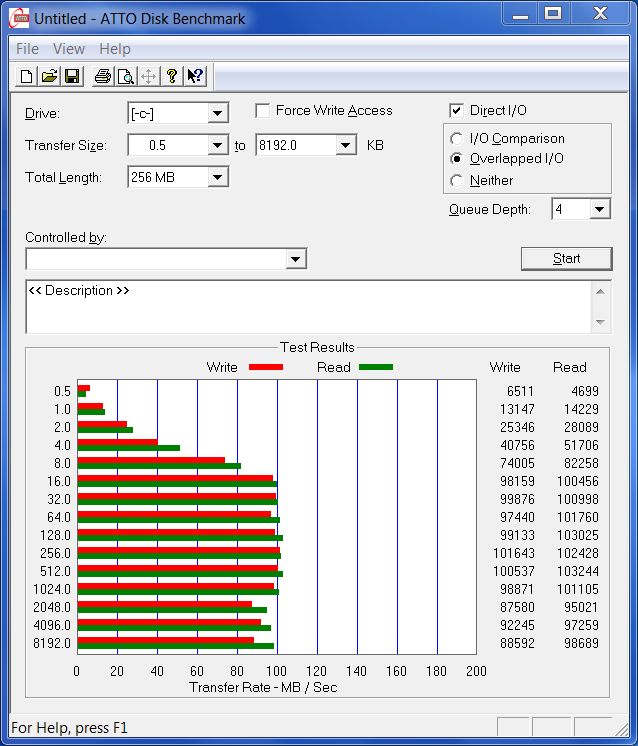Click the Test Results group title

pyautogui.click(x=317, y=347)
